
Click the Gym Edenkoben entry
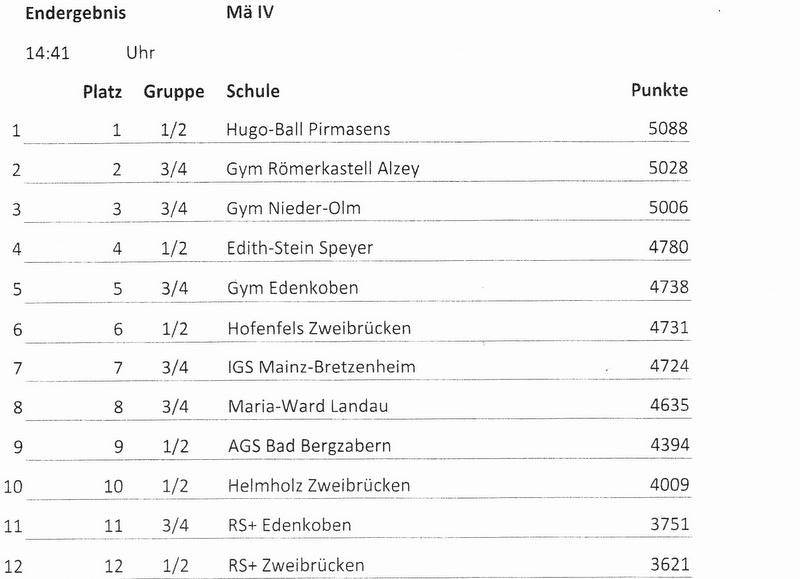[293, 288]
